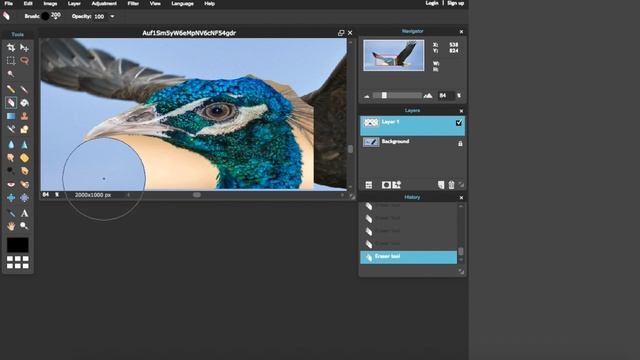The height and width of the screenshot is (360, 640).
Task: Select the Sharpen tool
Action: pos(24,144)
